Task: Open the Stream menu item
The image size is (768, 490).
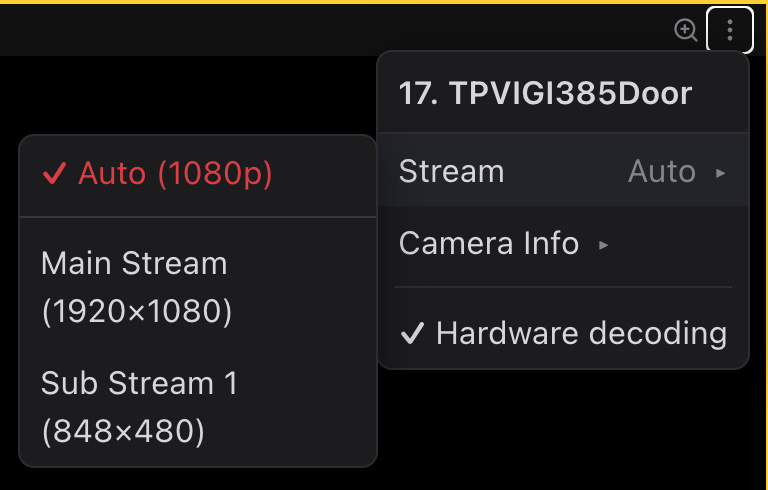Action: pyautogui.click(x=452, y=172)
